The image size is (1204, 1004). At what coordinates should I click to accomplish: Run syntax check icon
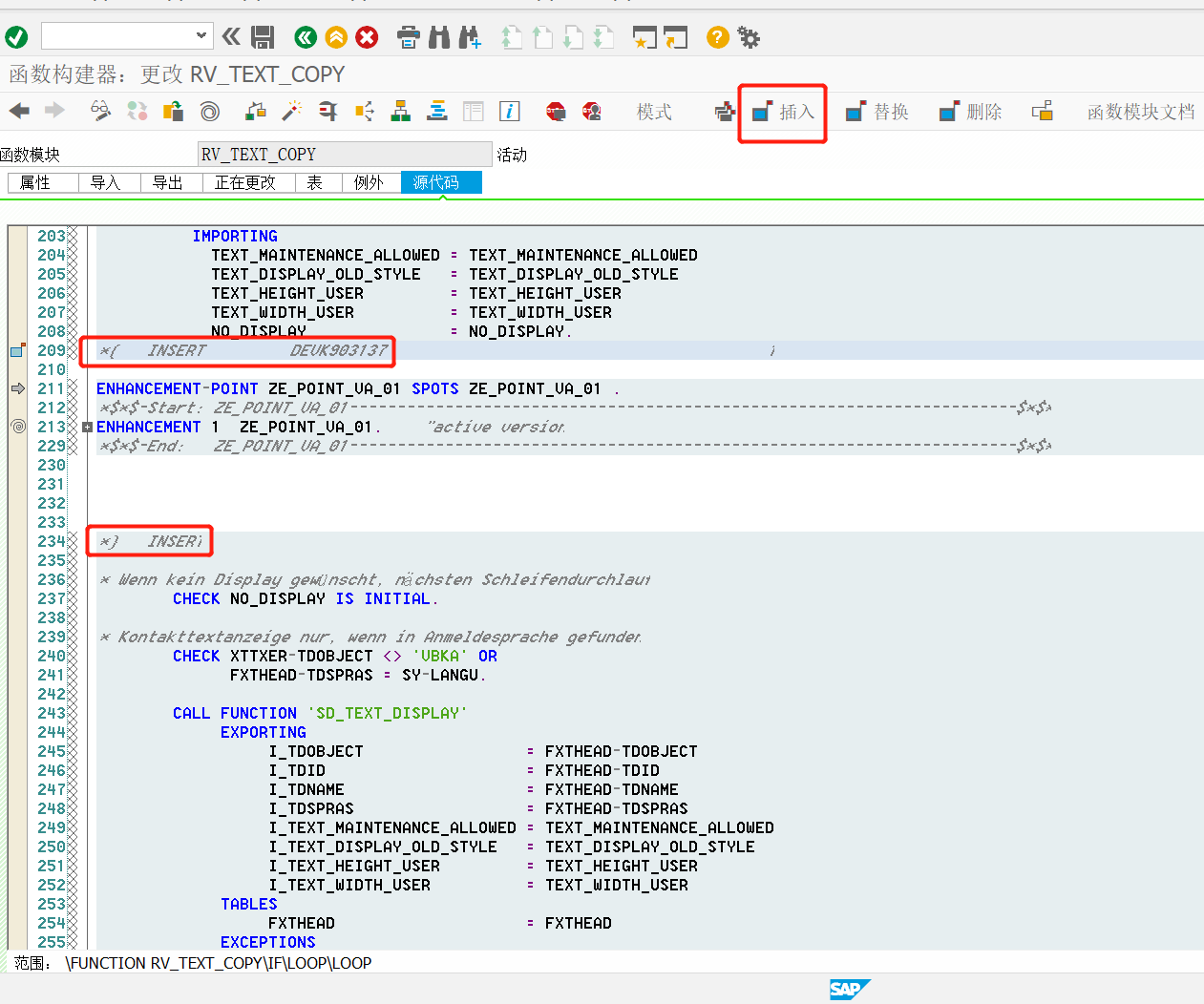[x=256, y=111]
